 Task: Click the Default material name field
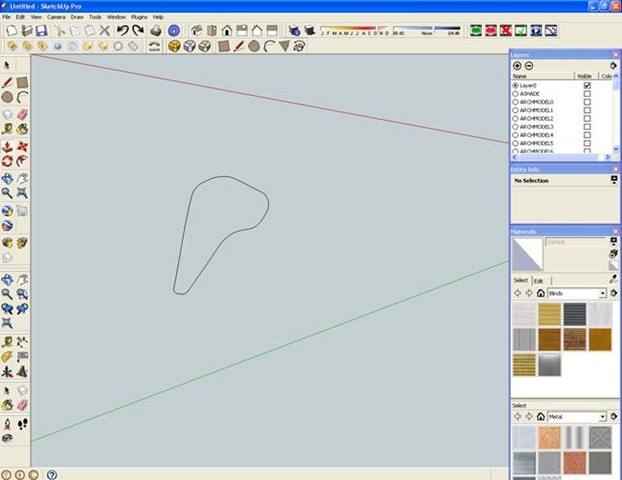pos(576,242)
